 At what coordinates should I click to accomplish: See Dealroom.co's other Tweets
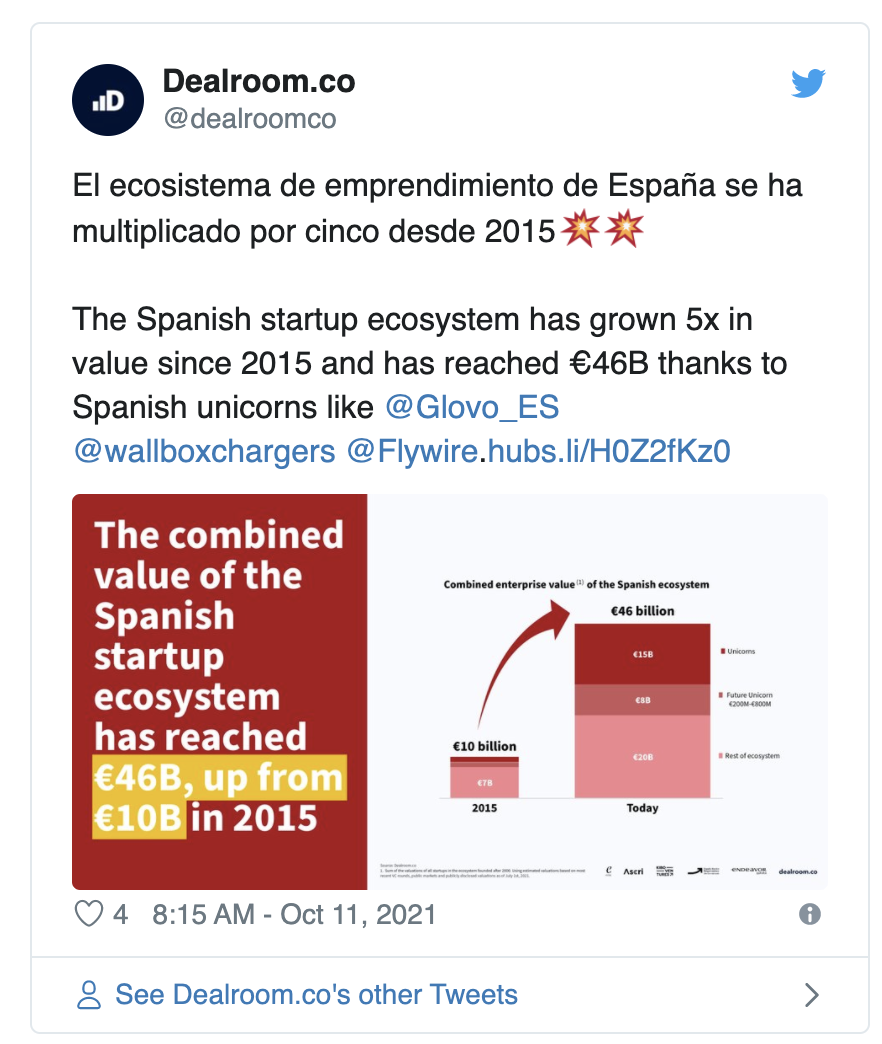316,995
